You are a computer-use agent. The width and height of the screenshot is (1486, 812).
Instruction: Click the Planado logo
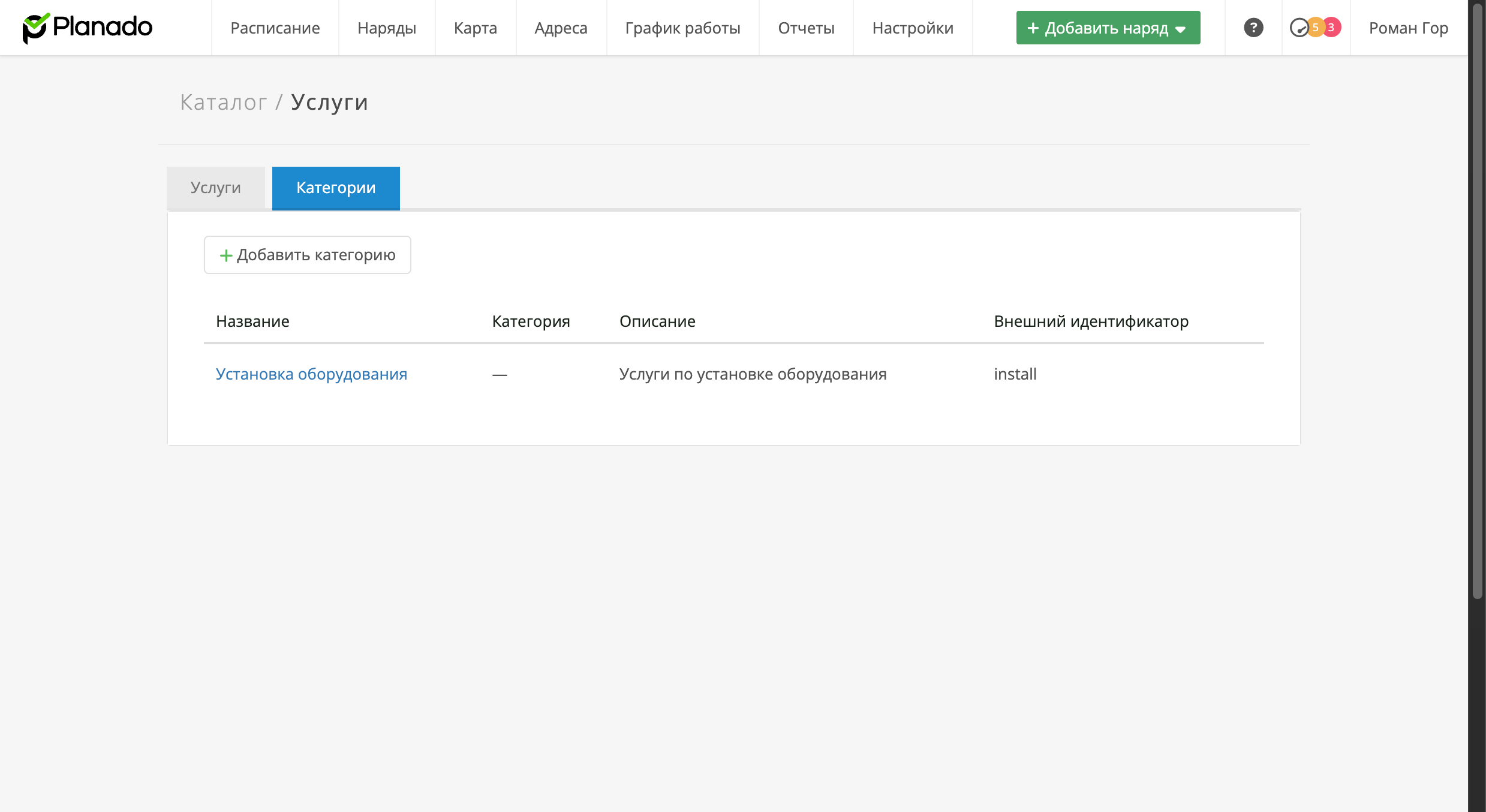pyautogui.click(x=88, y=28)
